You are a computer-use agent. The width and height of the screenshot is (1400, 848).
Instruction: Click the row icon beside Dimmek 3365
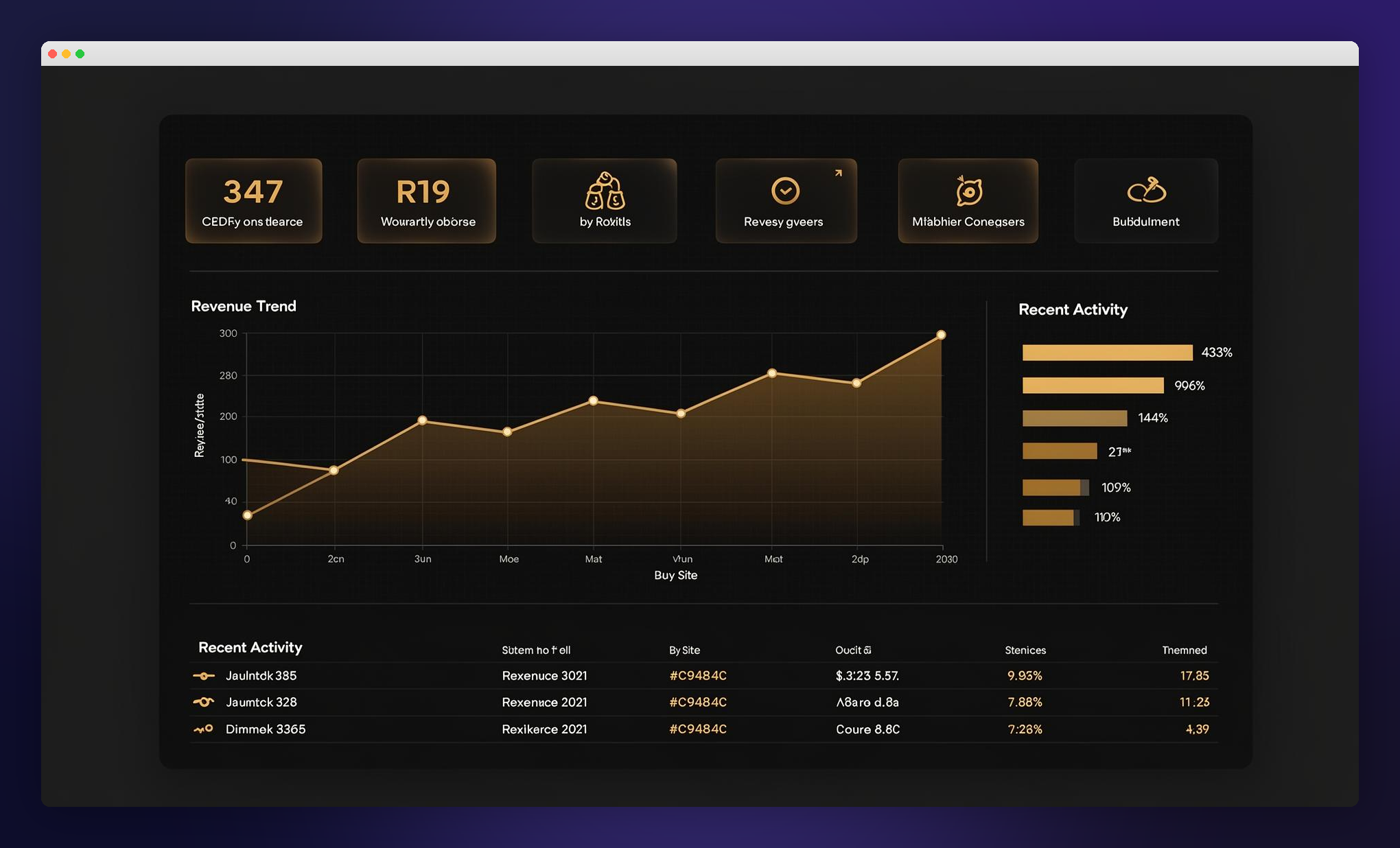tap(204, 729)
